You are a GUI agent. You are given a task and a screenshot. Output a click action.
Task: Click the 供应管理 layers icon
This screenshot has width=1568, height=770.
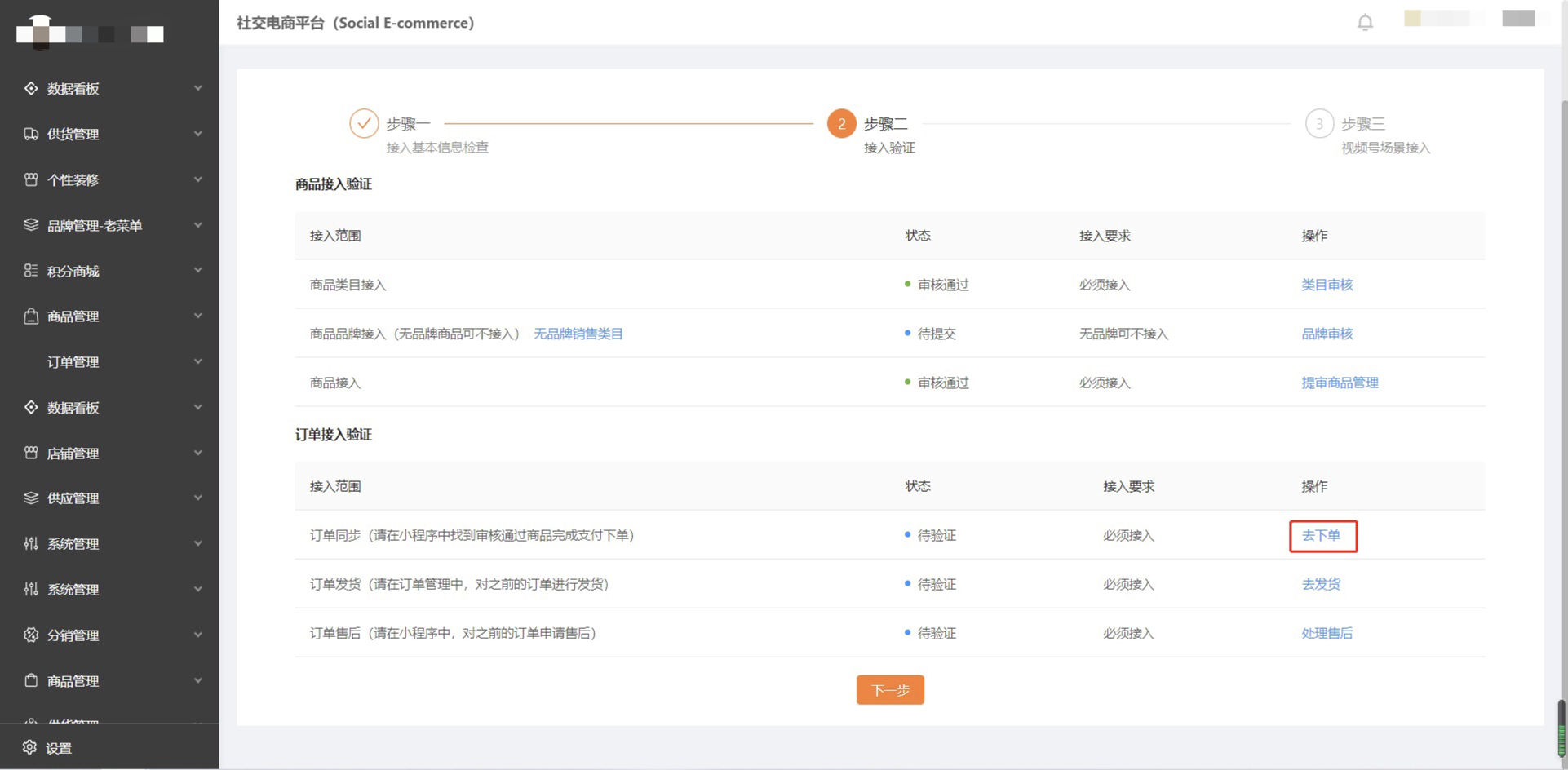(31, 498)
